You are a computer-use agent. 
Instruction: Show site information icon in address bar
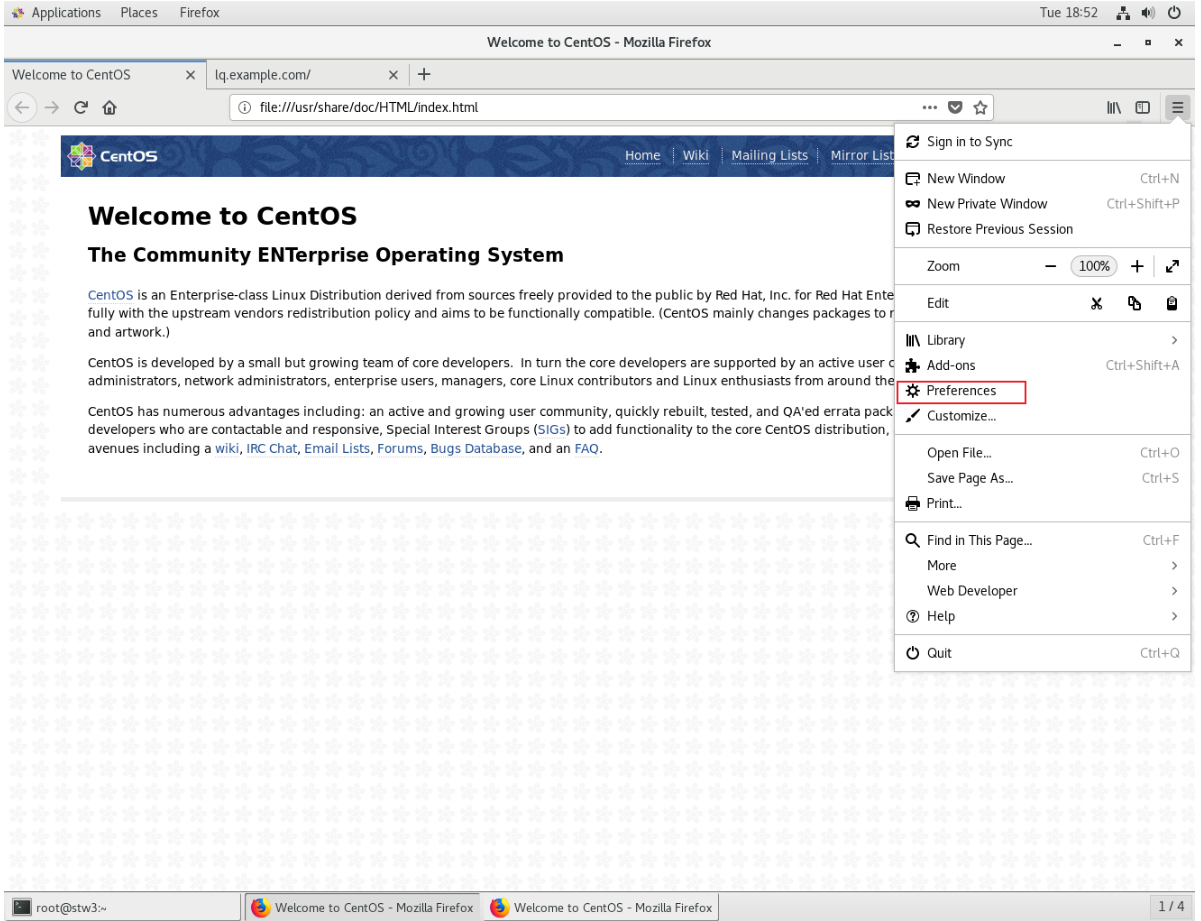tap(245, 107)
